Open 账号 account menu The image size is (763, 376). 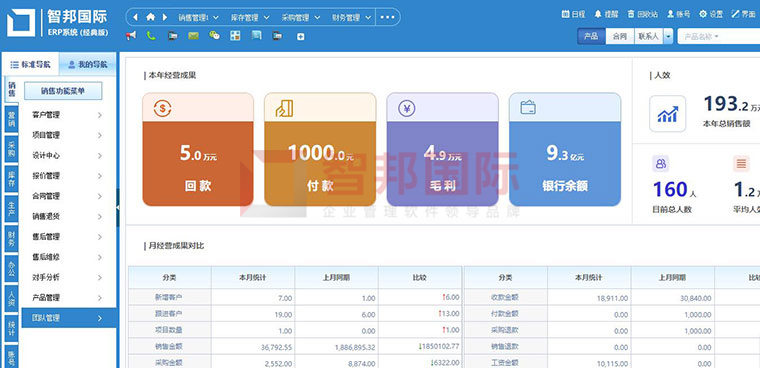[678, 15]
